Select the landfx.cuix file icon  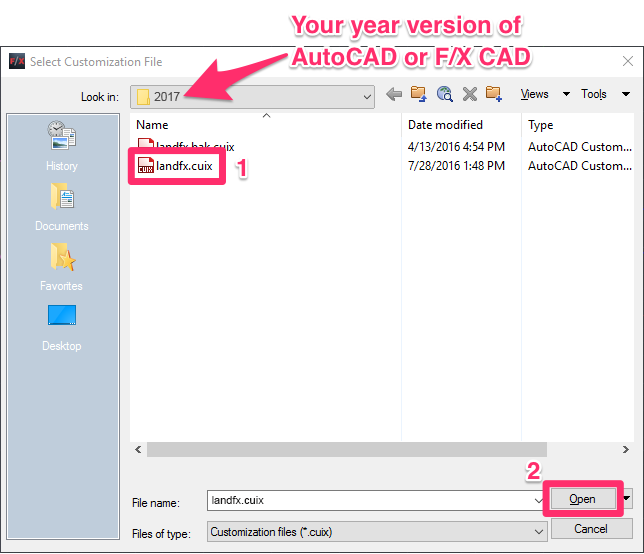click(145, 165)
